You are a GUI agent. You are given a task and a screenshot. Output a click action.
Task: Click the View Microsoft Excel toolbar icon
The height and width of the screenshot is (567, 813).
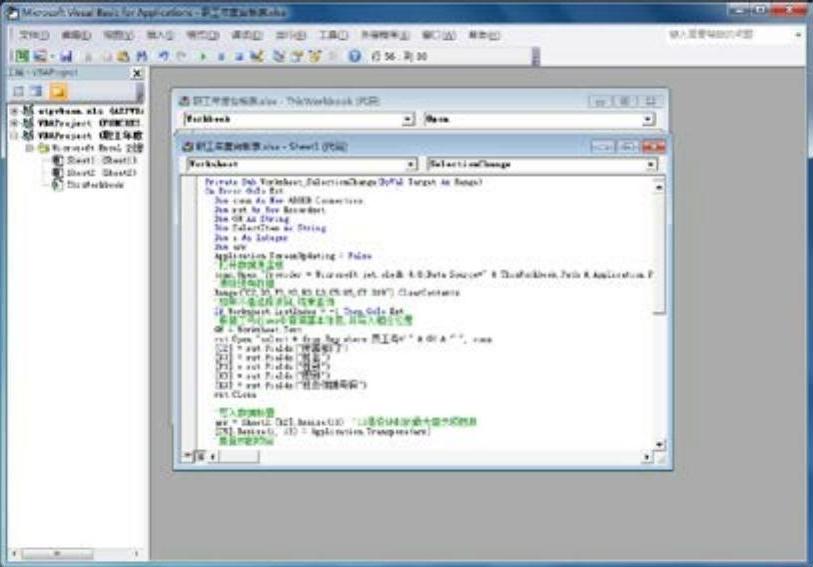[22, 56]
